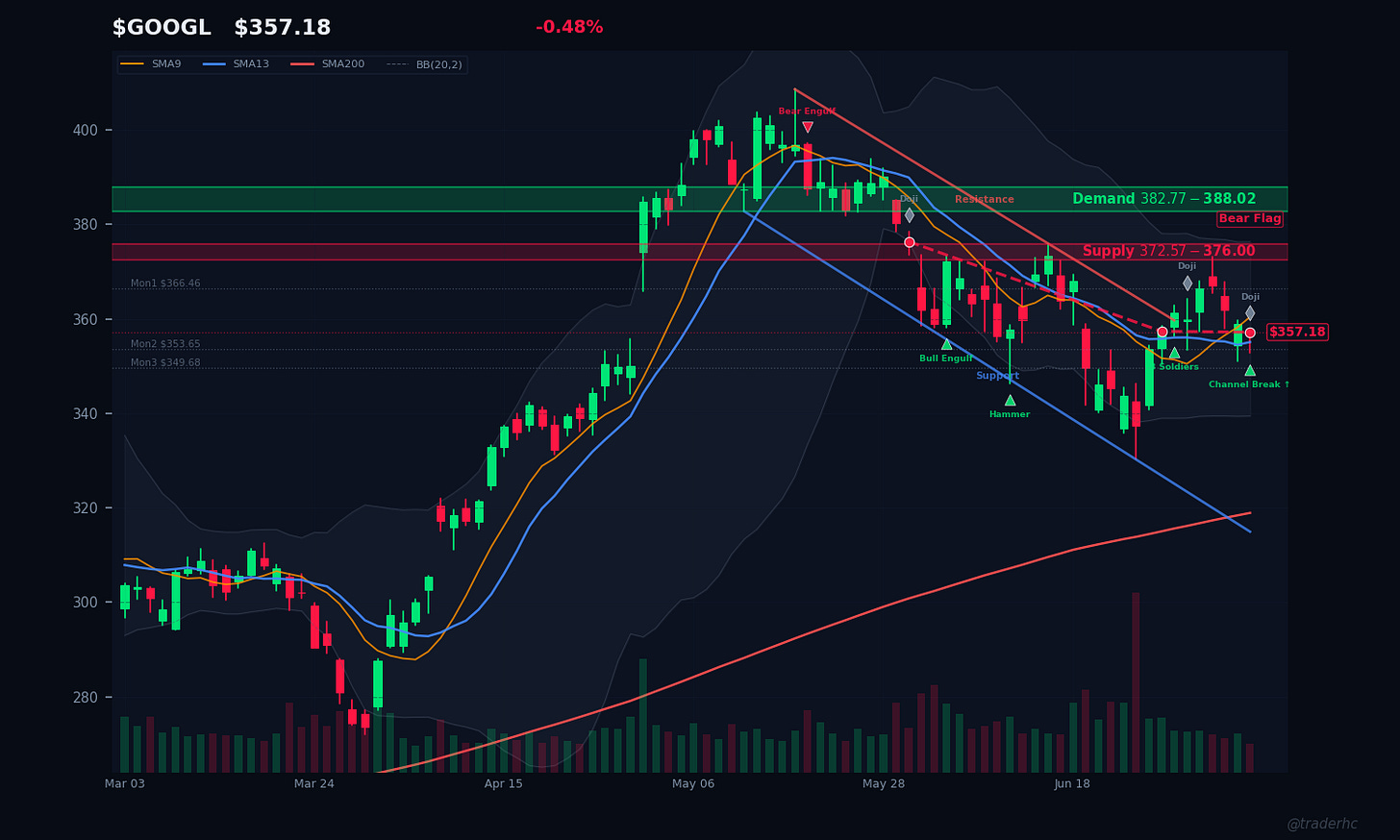Select the SMA9 legend entry
The height and width of the screenshot is (840, 1400).
click(153, 64)
